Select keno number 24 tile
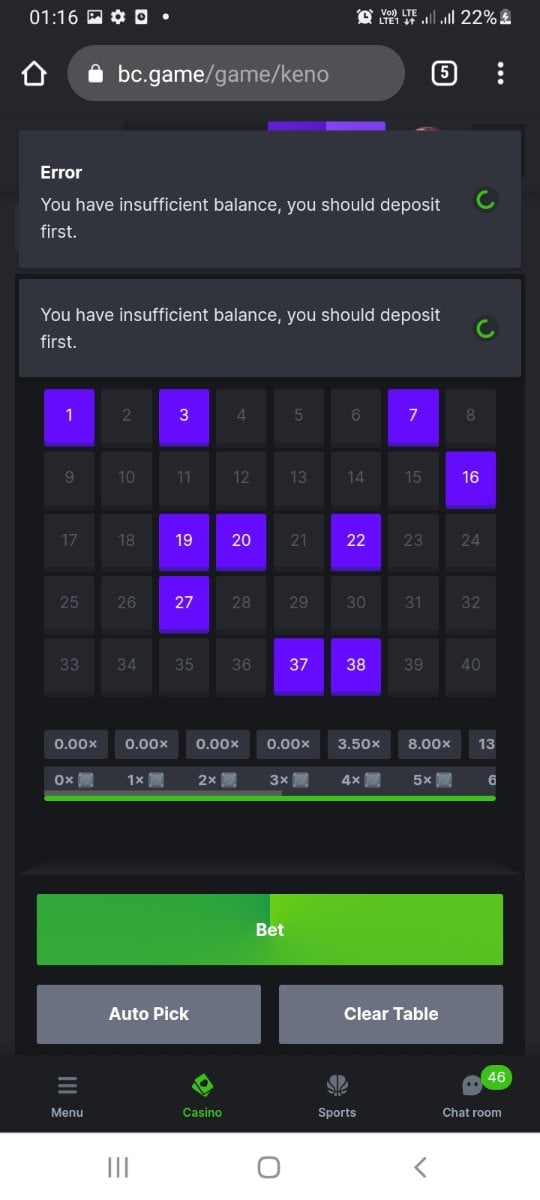Image resolution: width=540 pixels, height=1200 pixels. pyautogui.click(x=470, y=541)
